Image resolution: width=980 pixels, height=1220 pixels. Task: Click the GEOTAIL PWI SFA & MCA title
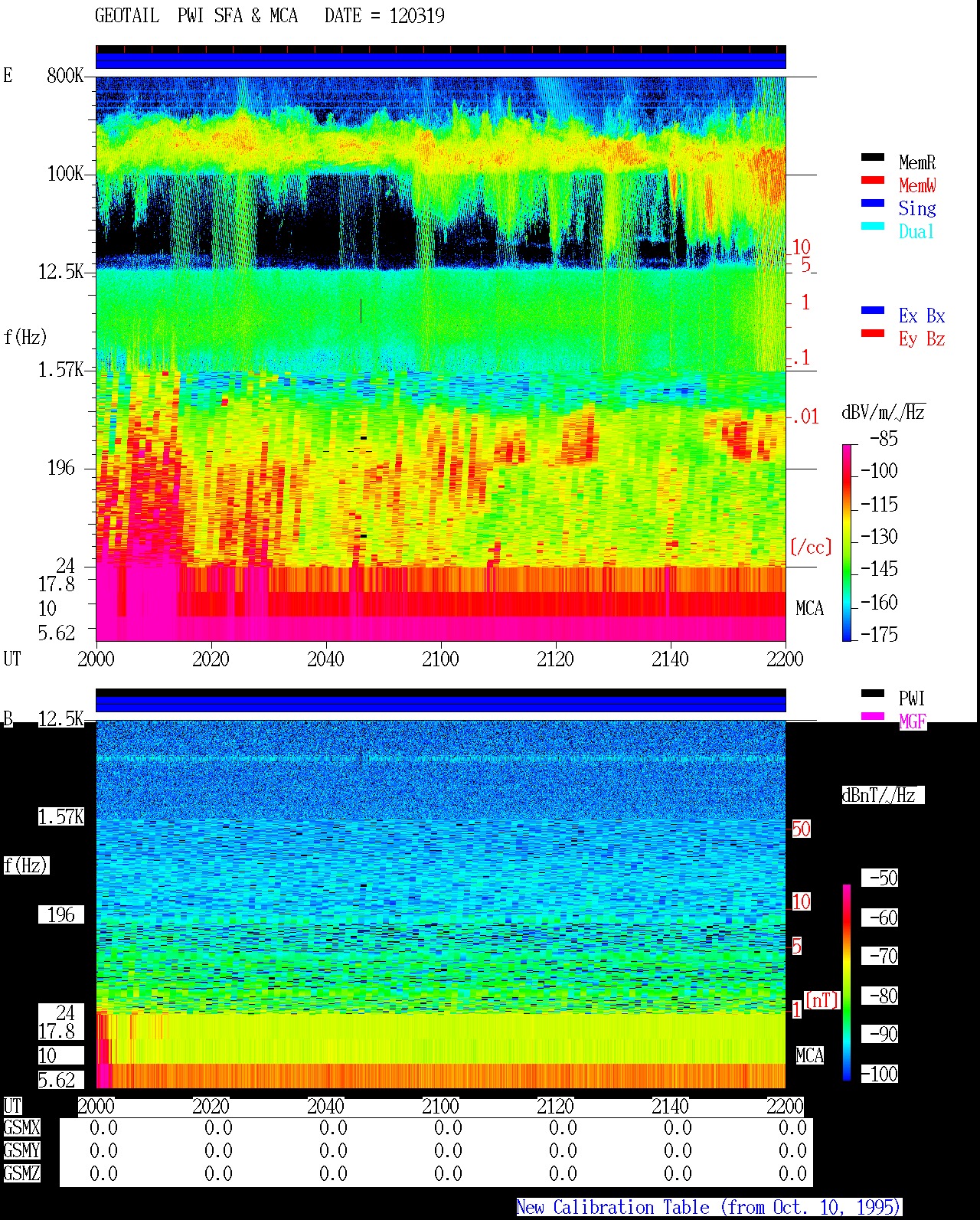196,15
